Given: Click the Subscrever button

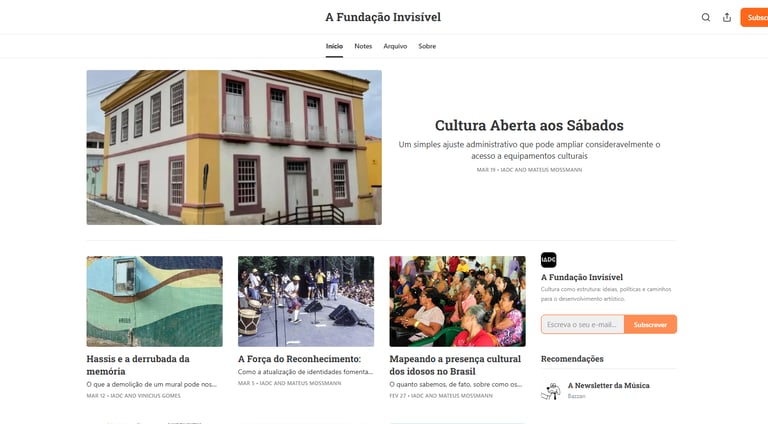Looking at the screenshot, I should point(650,325).
